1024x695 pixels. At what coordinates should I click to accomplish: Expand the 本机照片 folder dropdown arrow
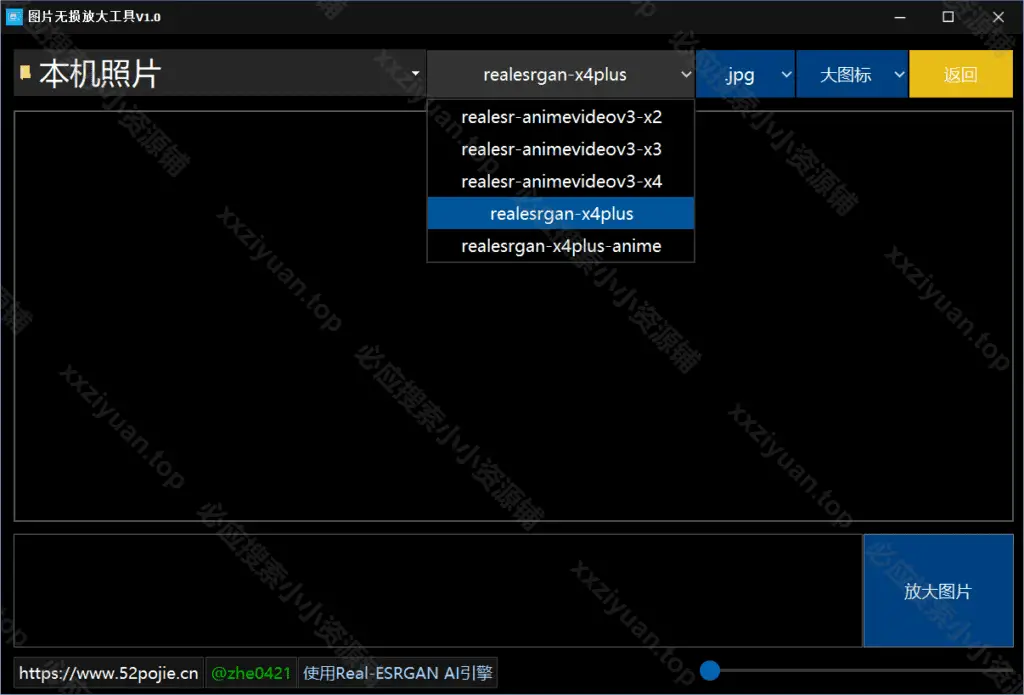[x=415, y=74]
